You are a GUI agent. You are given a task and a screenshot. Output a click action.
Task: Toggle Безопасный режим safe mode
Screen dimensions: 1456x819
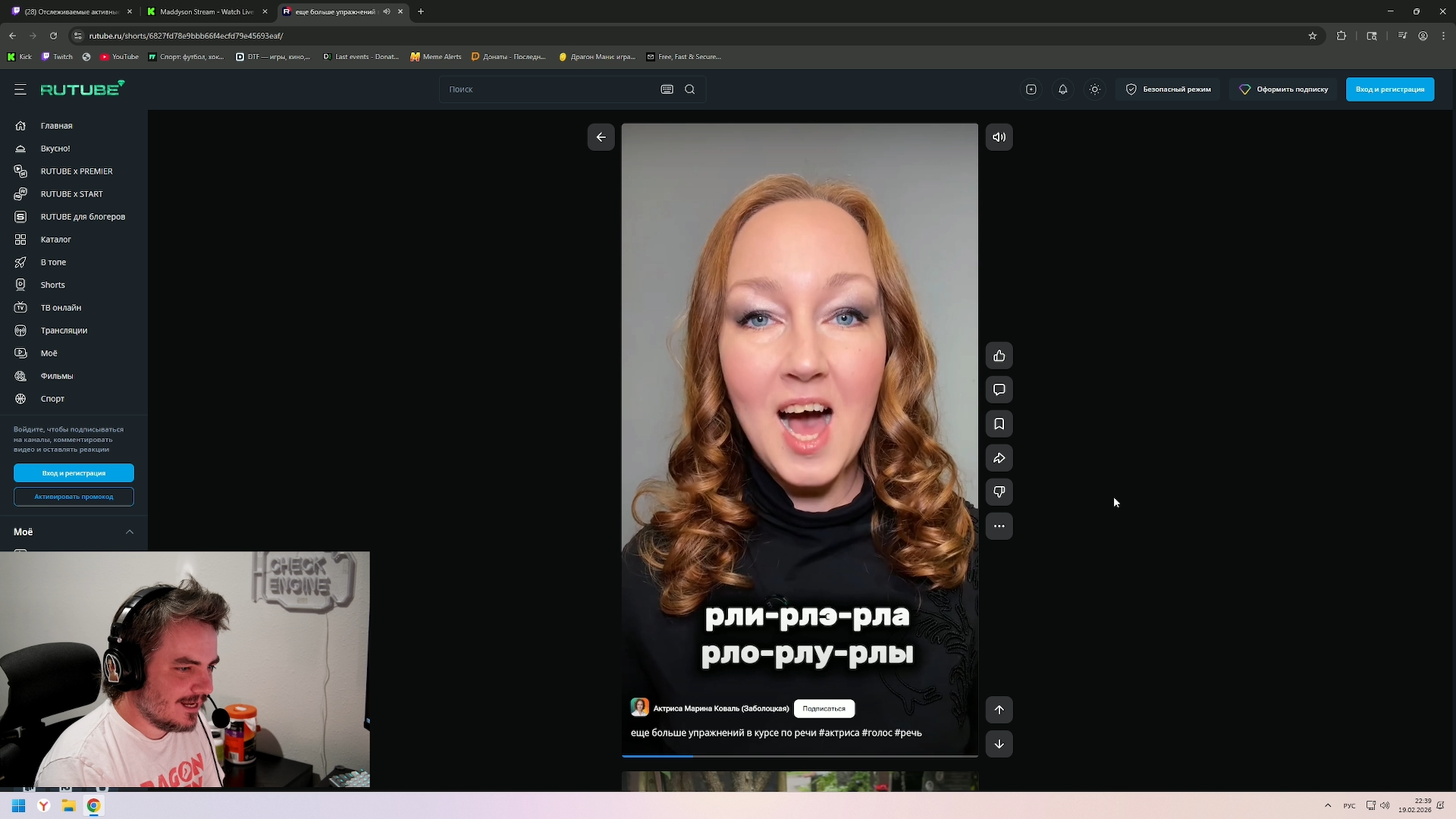coord(1168,89)
